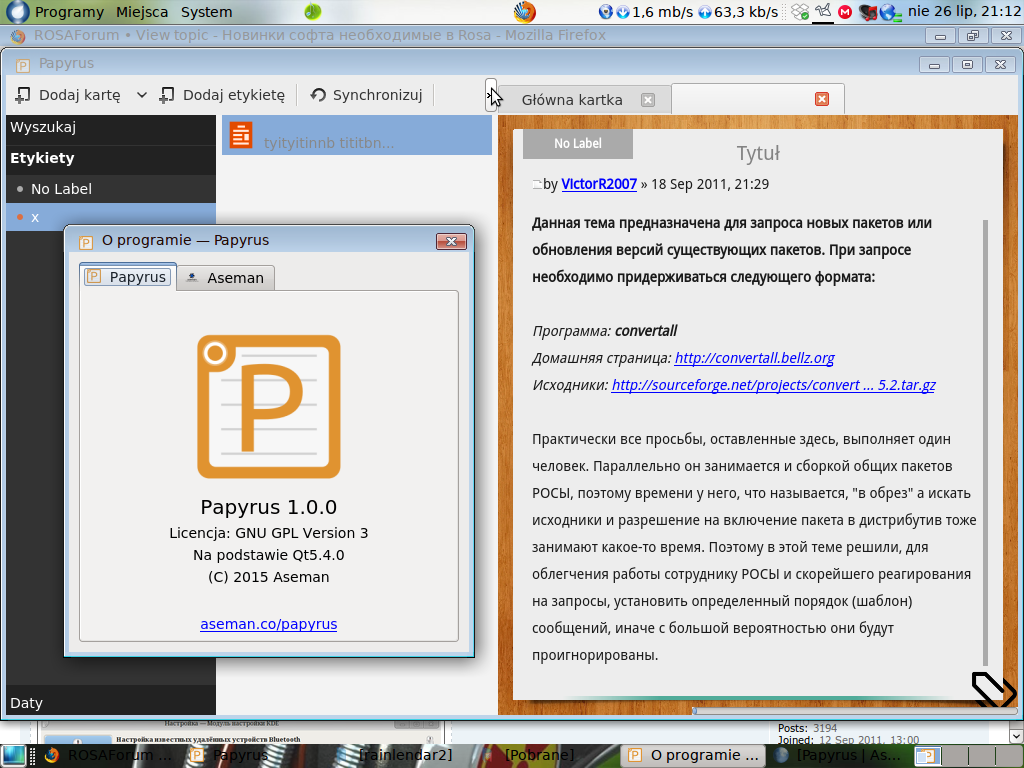Click the note's vertical scrollbar
1024x768 pixels.
click(985, 441)
